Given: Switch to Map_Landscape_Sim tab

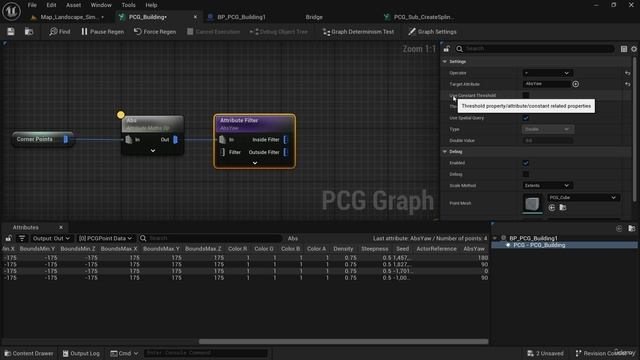Looking at the screenshot, I should coord(69,17).
